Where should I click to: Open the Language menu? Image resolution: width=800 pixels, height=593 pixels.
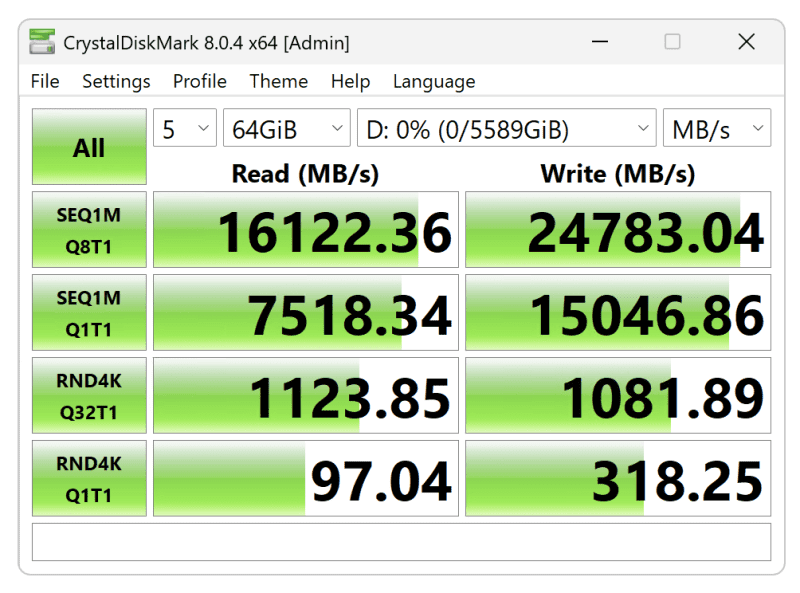pos(434,82)
